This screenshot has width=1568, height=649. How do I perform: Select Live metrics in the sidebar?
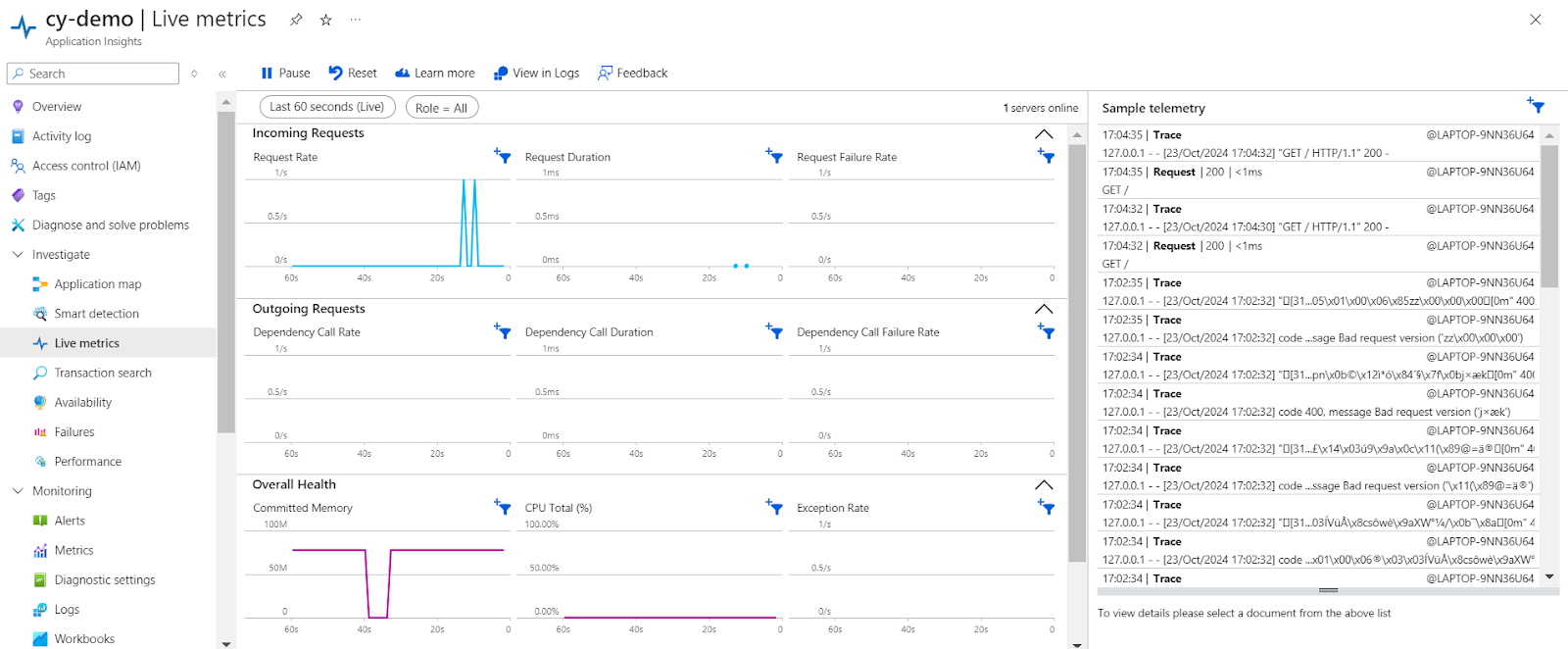108,343
